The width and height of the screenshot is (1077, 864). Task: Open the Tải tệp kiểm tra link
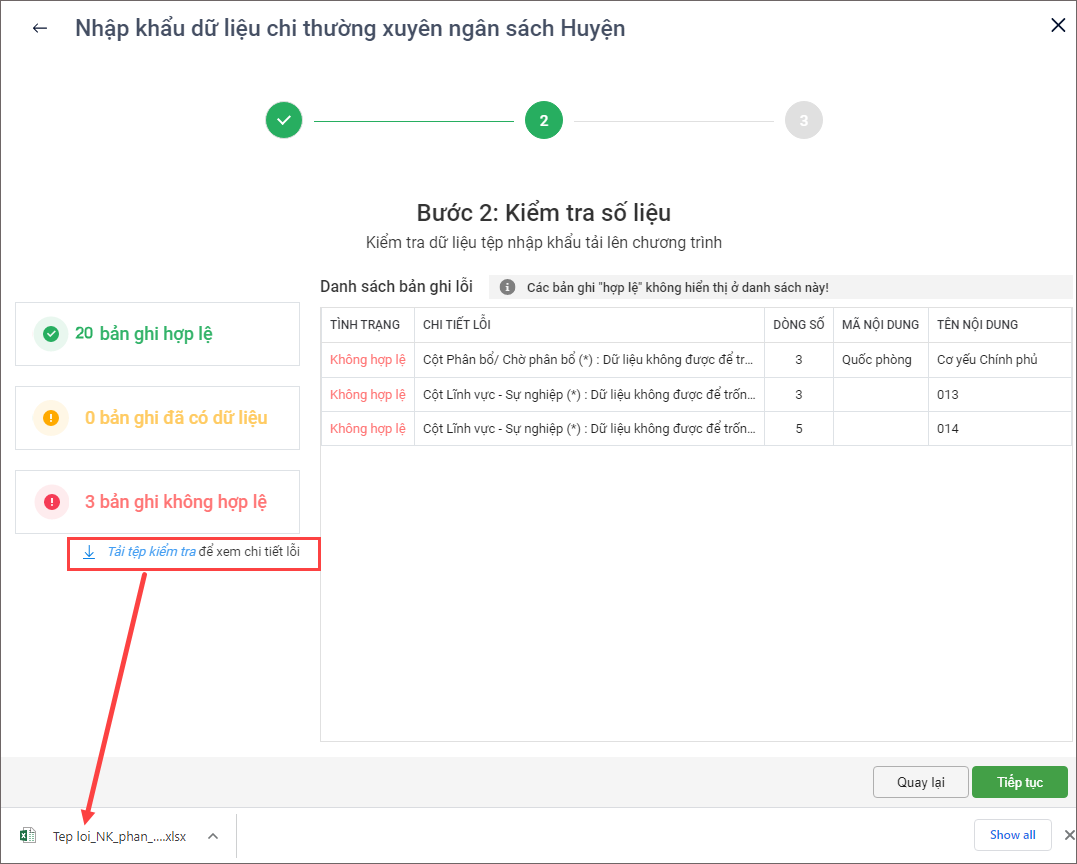151,552
